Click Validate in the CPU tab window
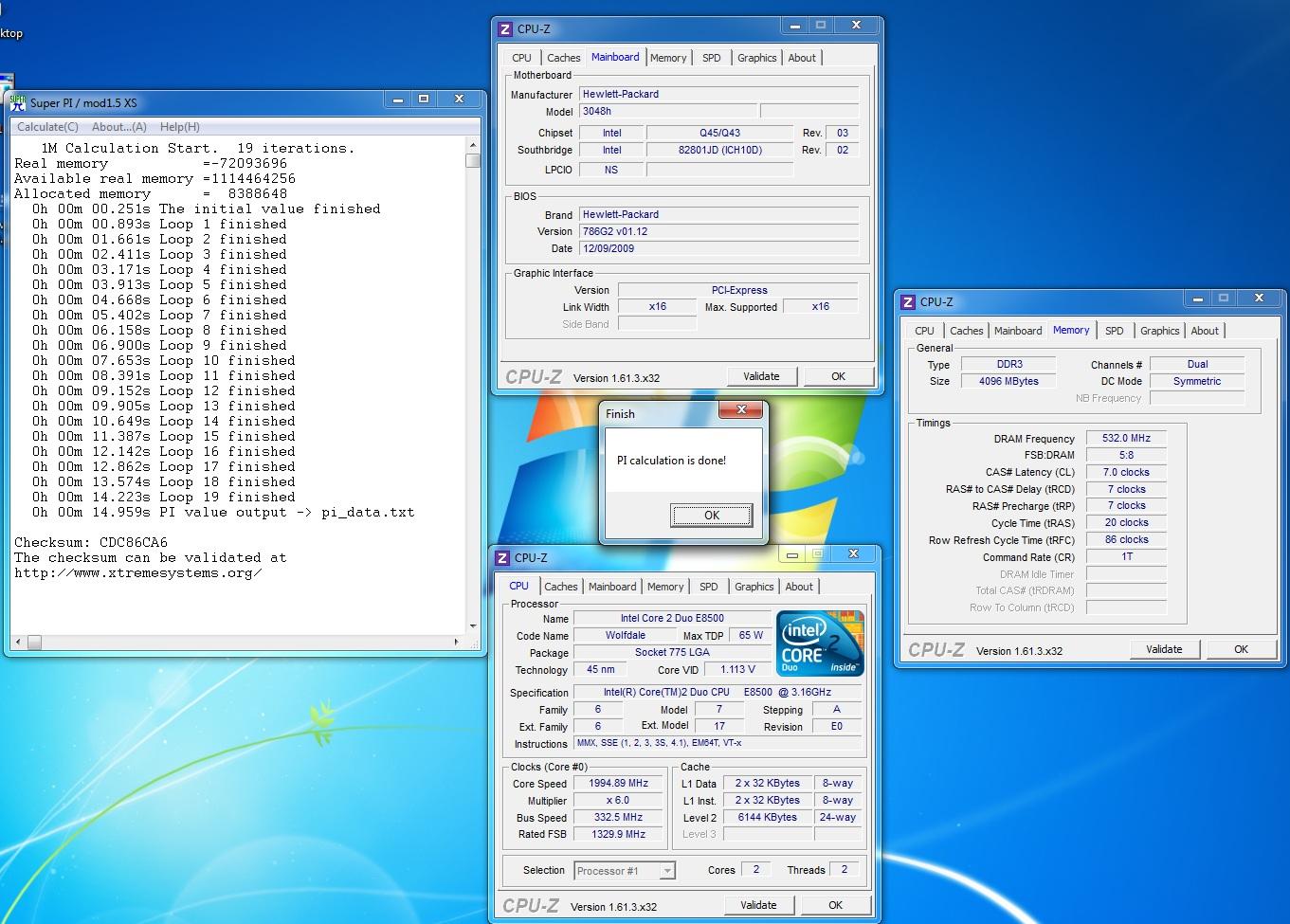 point(758,905)
